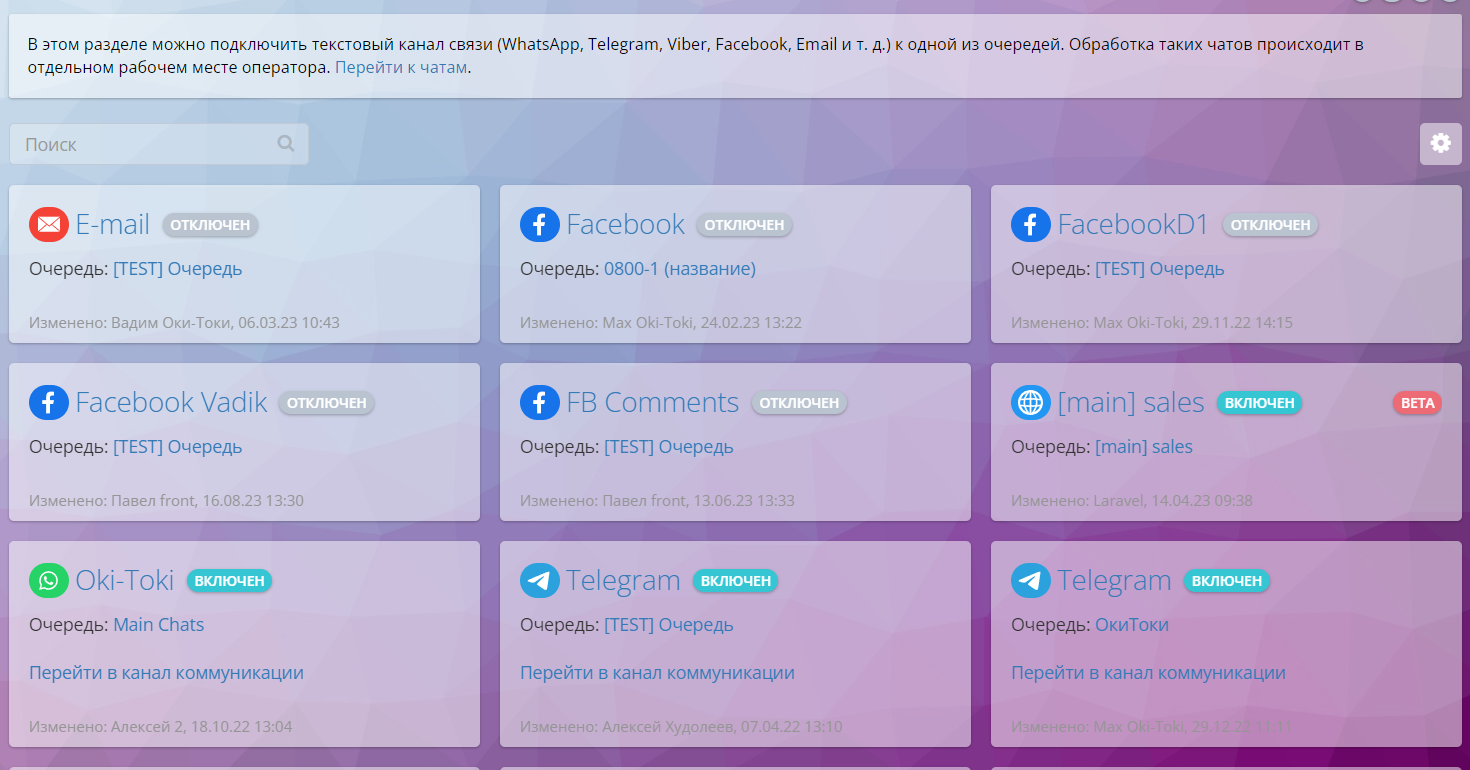Click 'Изменено: Max Oki-Toki, 29.11.22 14:15' text

click(1152, 322)
